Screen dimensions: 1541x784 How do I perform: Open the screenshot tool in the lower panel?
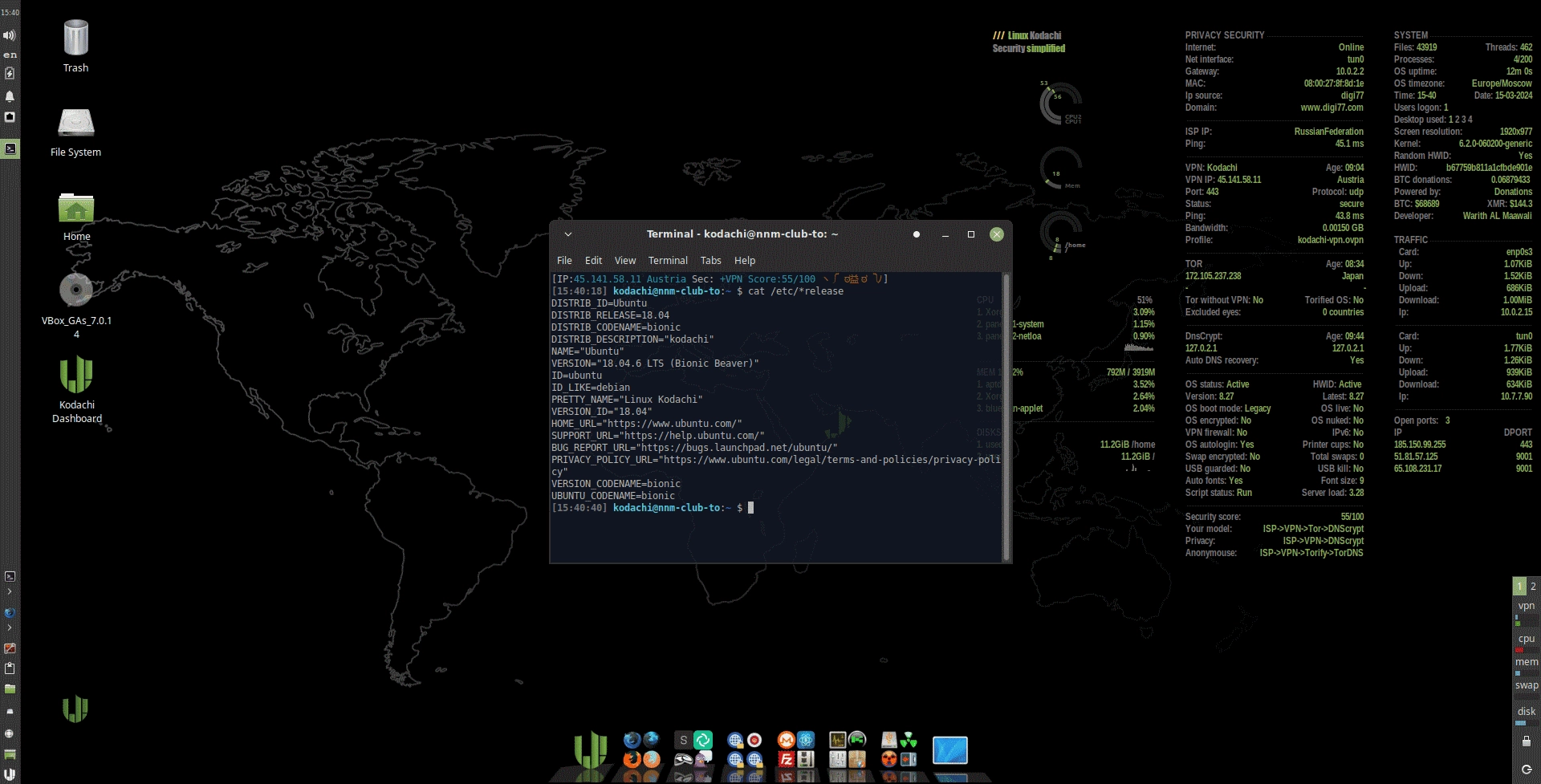[10, 648]
